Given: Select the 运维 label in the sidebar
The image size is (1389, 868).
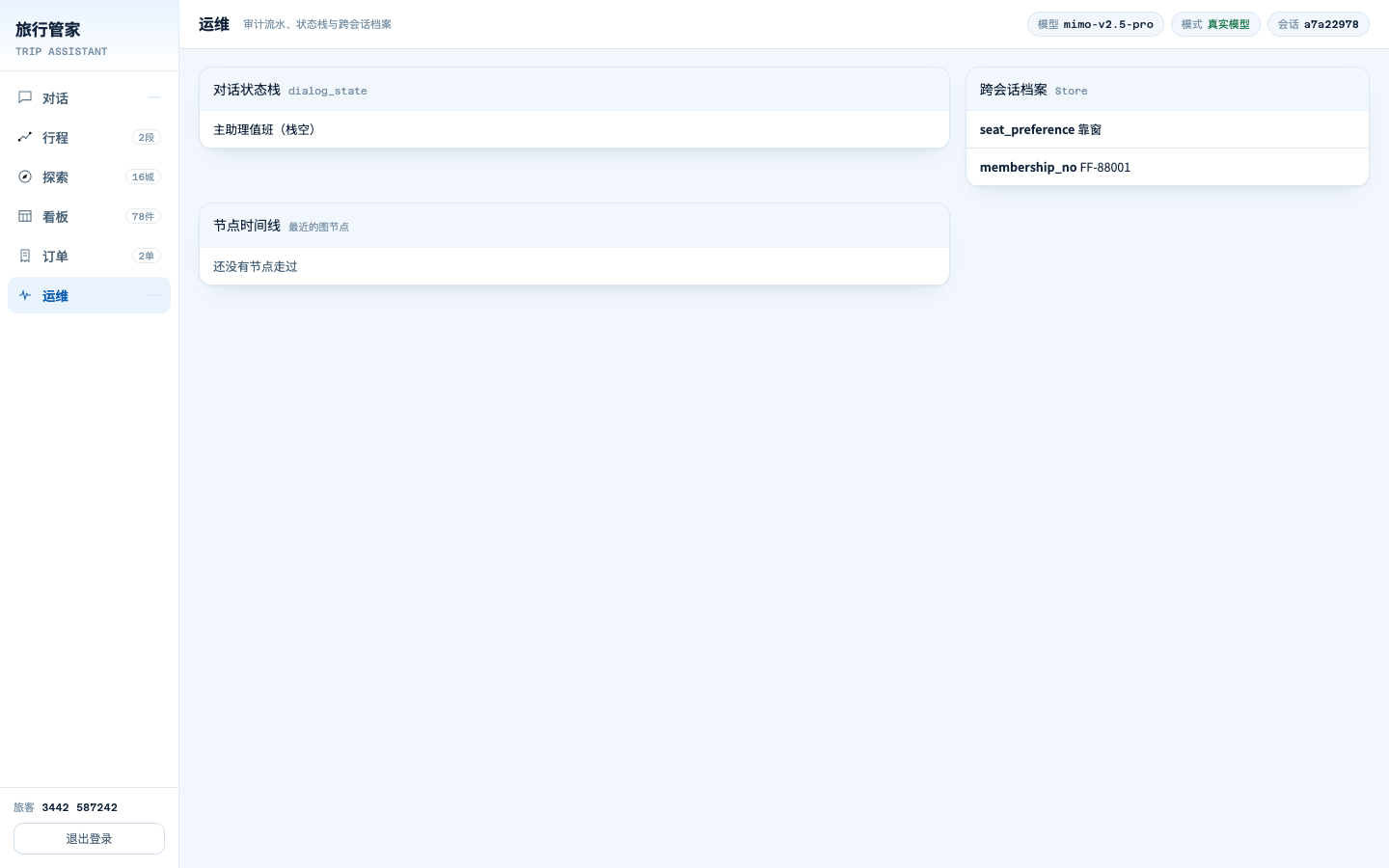Looking at the screenshot, I should [x=55, y=296].
